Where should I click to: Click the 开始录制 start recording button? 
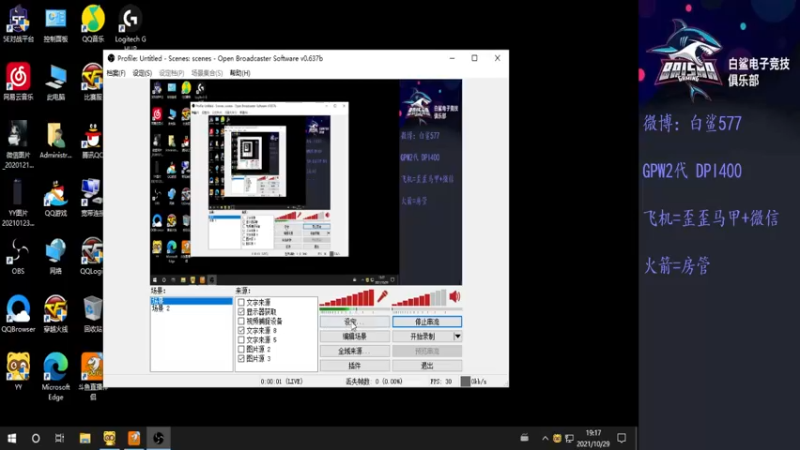(x=422, y=336)
